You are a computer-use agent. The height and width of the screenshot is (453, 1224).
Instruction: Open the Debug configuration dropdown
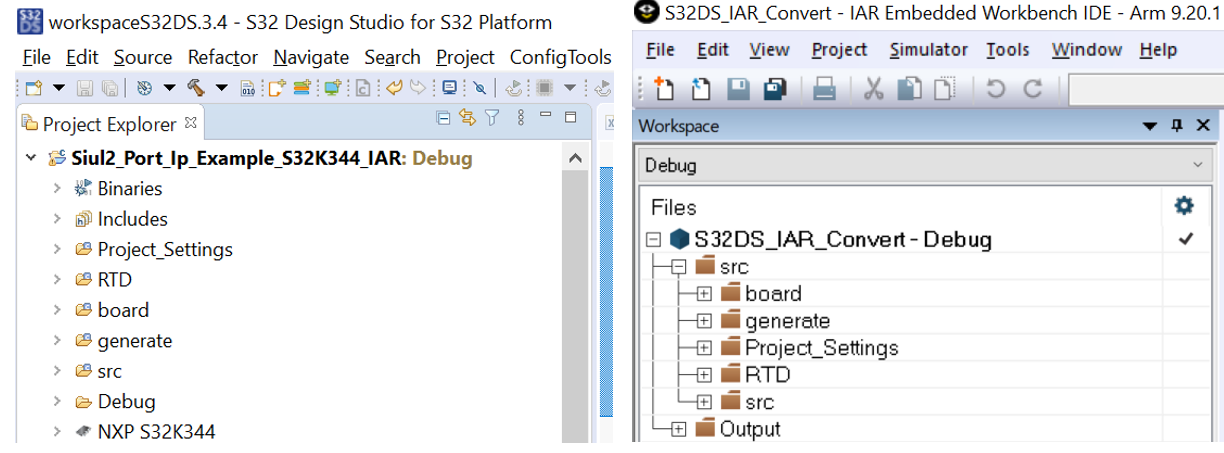click(x=1196, y=165)
